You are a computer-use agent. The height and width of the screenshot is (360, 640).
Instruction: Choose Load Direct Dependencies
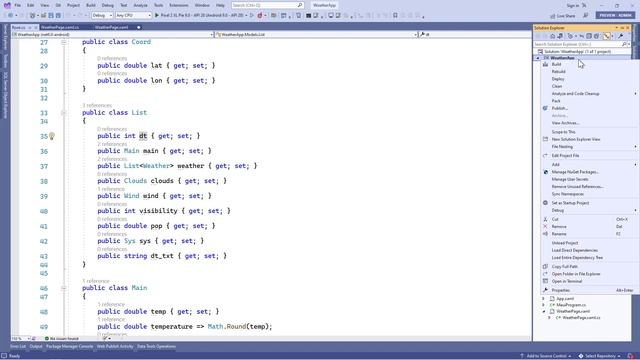click(x=574, y=251)
